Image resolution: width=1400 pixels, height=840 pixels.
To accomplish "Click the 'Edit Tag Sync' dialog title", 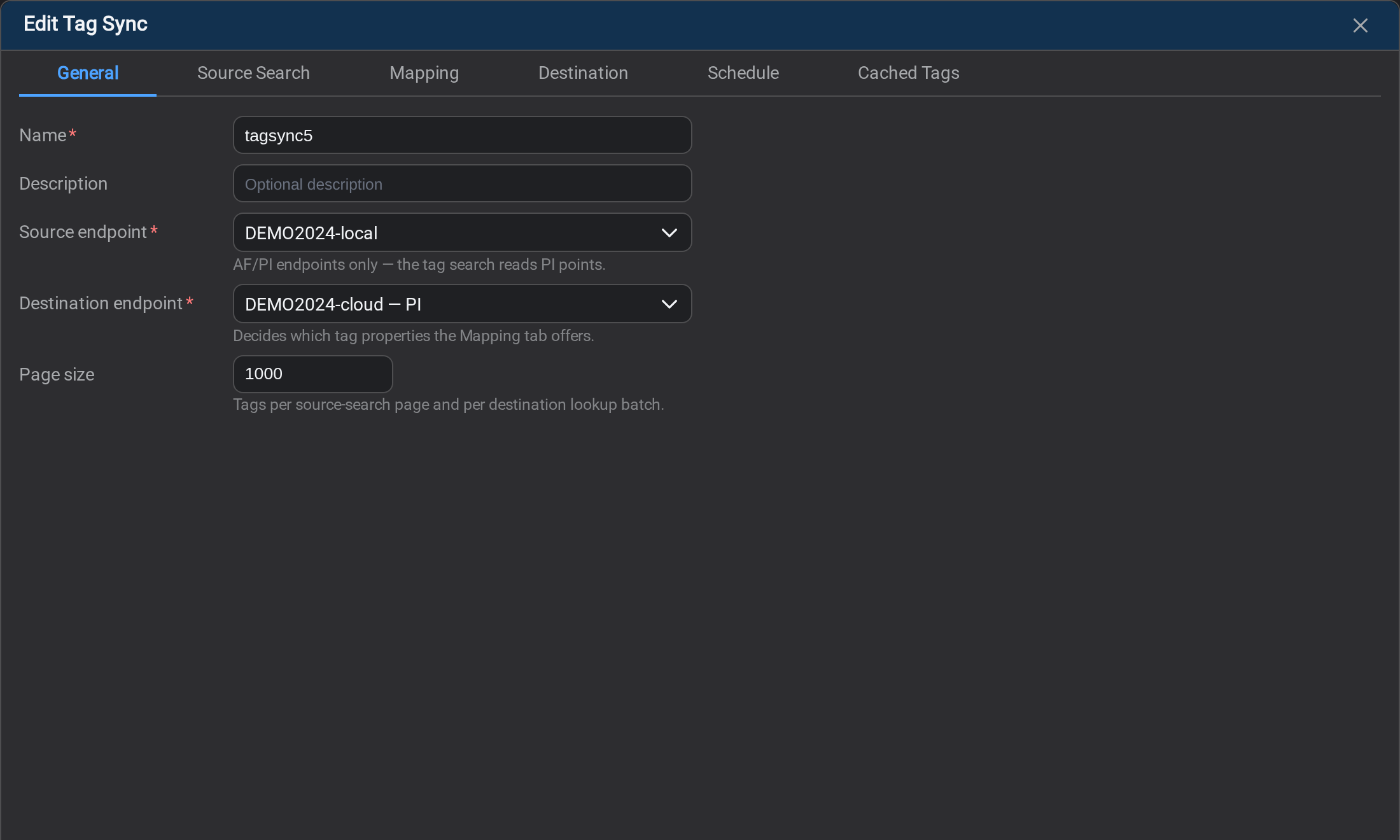I will pyautogui.click(x=85, y=24).
